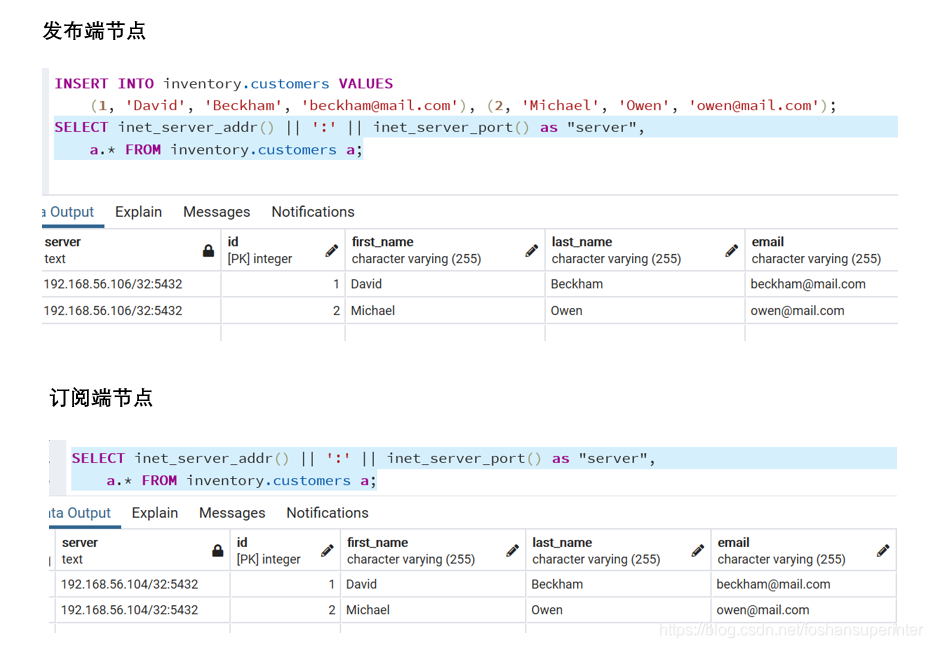933x648 pixels.
Task: Click beckham@mail.com cell in subscriber results
Action: tap(803, 584)
